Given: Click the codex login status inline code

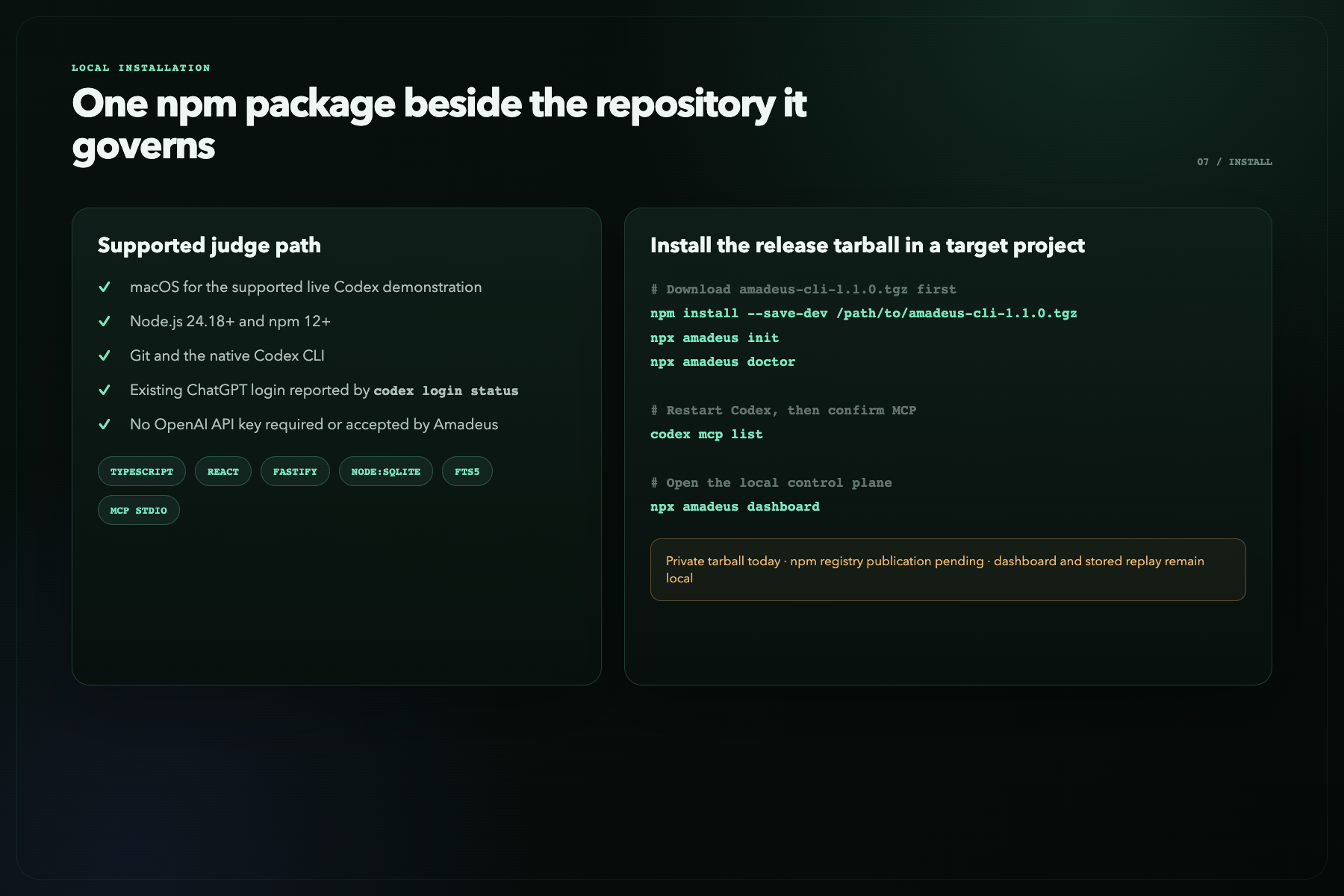Looking at the screenshot, I should pyautogui.click(x=446, y=391).
